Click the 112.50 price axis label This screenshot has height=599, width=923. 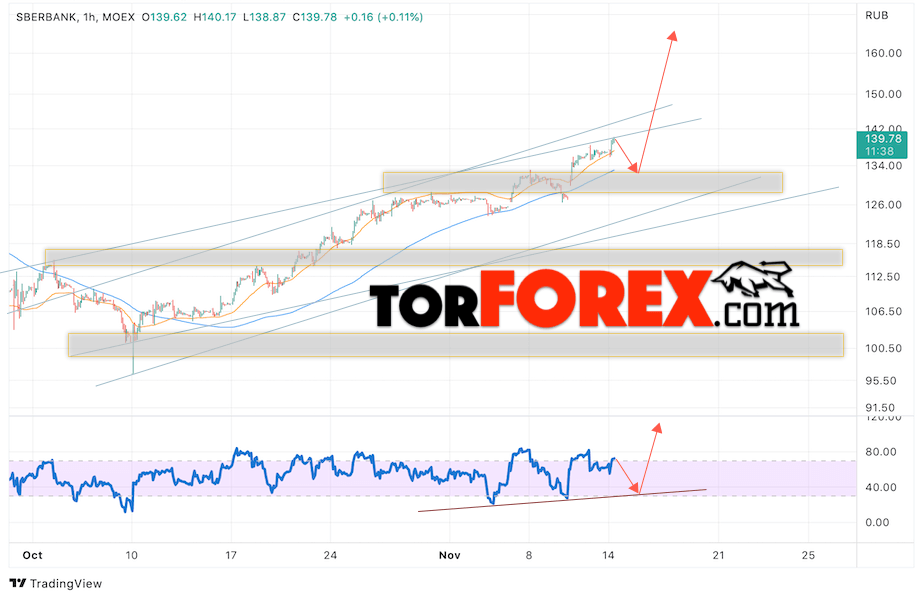(x=883, y=277)
